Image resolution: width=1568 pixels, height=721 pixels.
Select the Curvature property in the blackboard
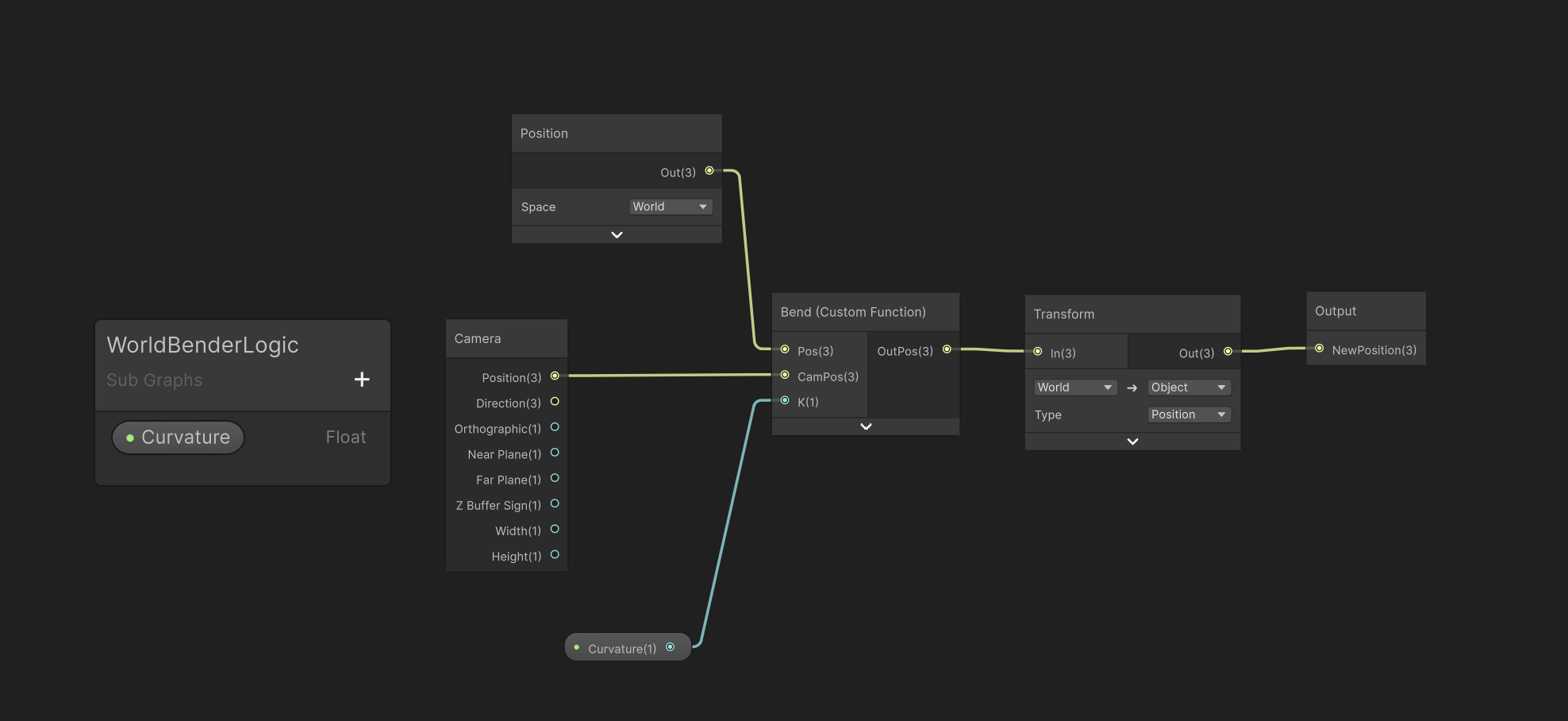pyautogui.click(x=186, y=437)
